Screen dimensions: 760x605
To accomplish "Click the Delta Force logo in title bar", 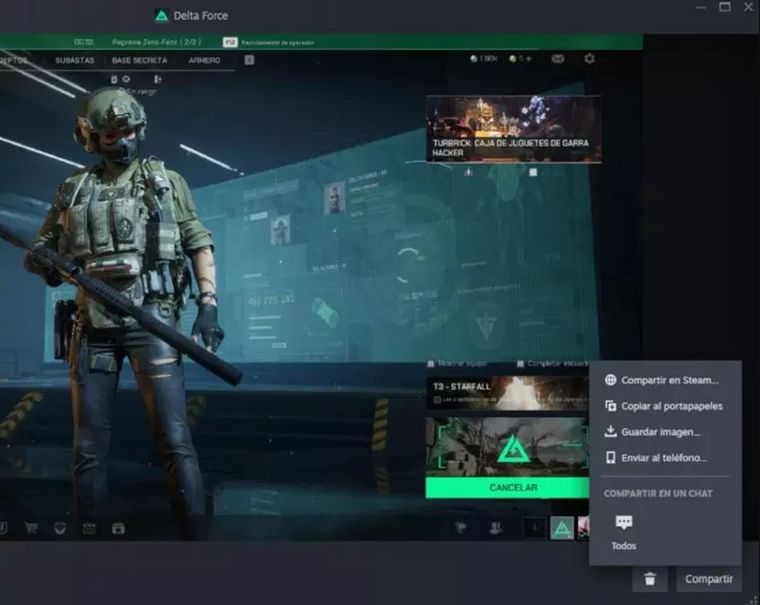I will [x=161, y=16].
